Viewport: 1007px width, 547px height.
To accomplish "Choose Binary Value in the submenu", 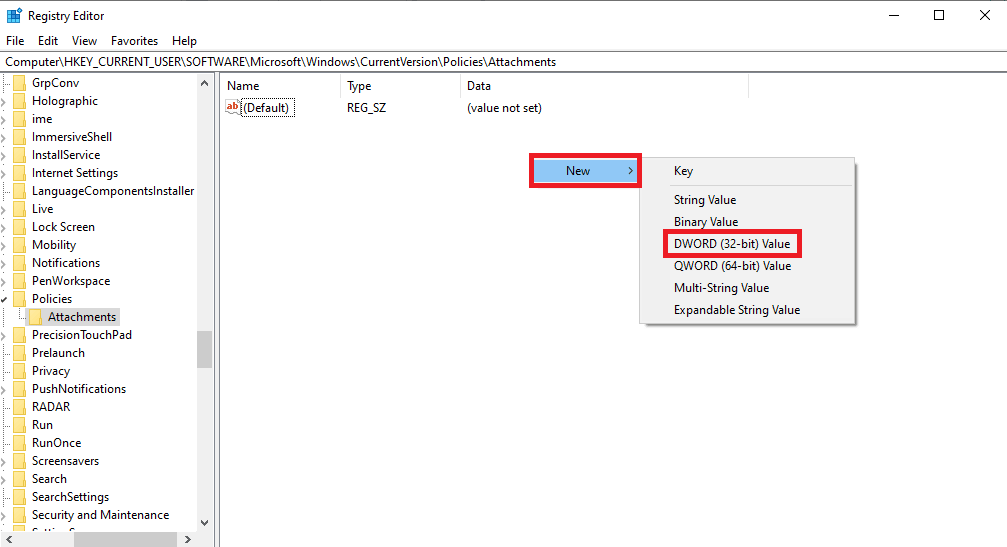I will pos(706,221).
